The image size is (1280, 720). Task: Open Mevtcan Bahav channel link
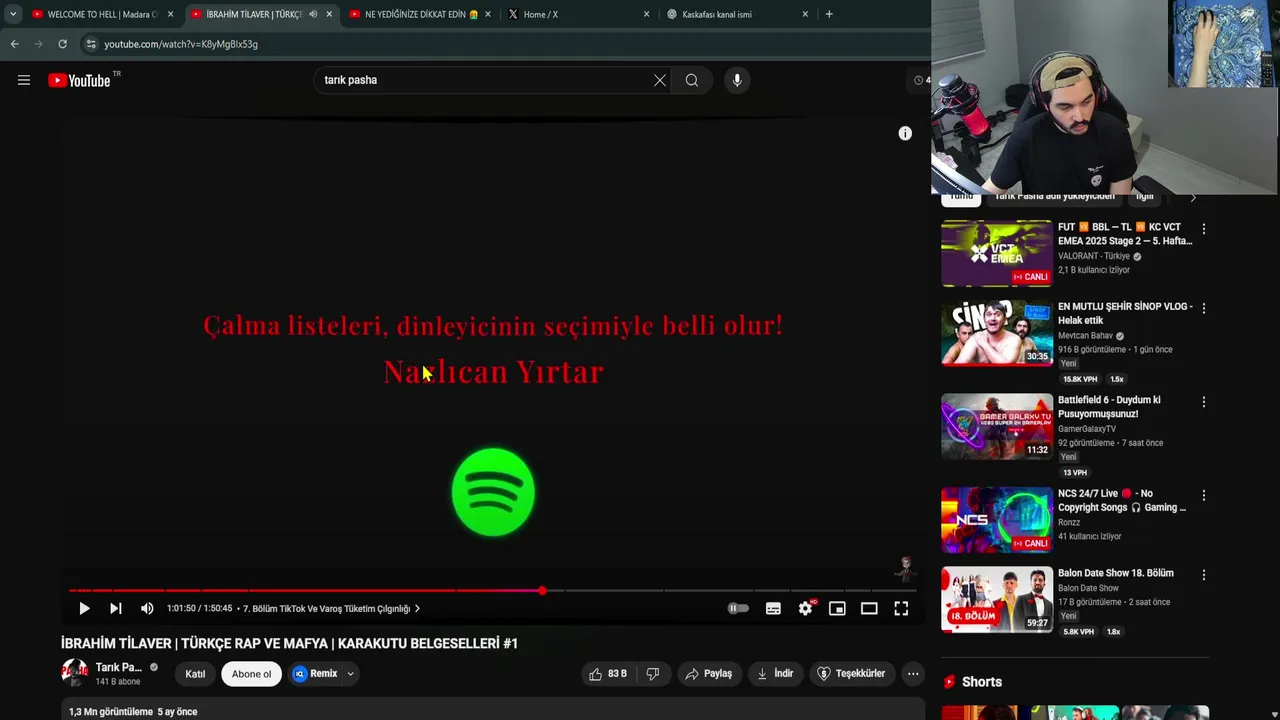point(1085,336)
